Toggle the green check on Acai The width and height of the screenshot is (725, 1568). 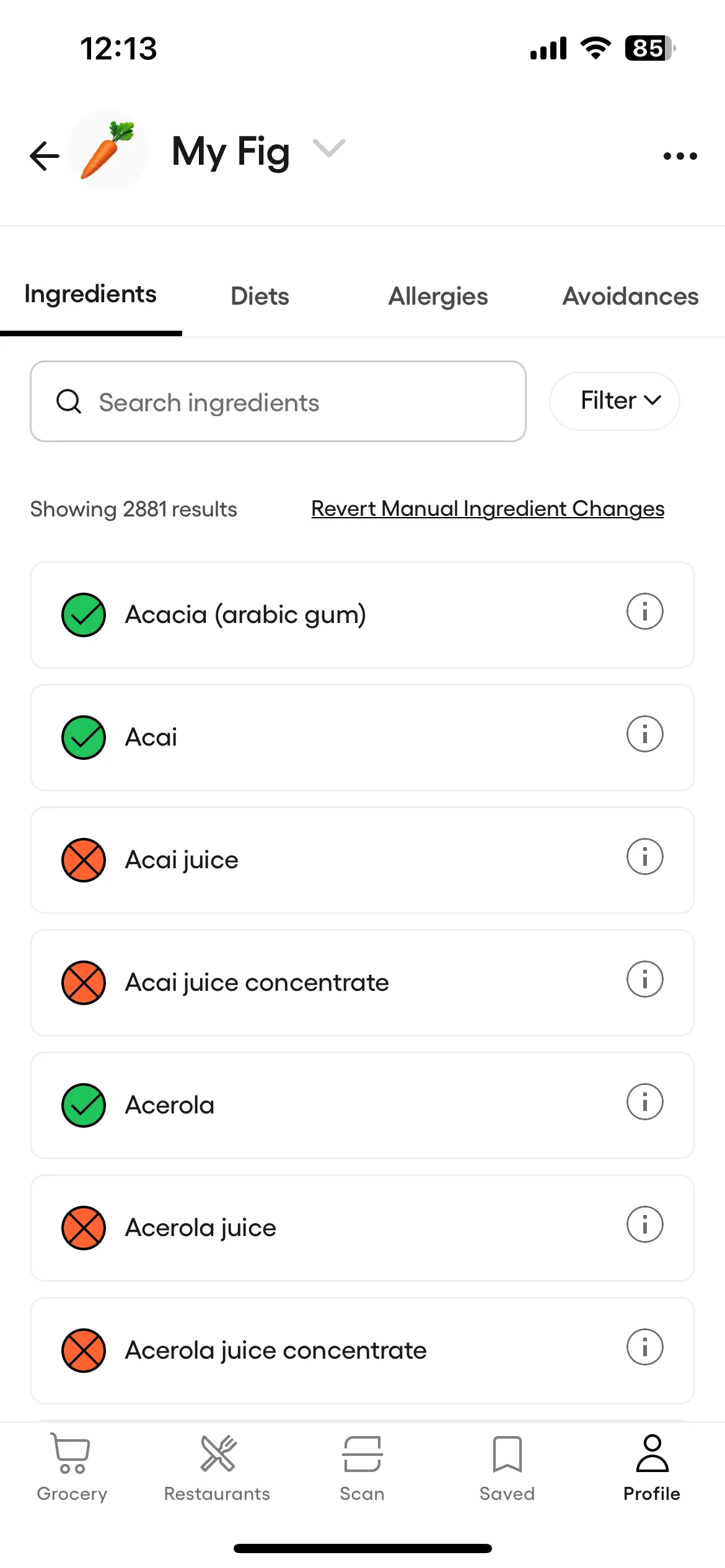(84, 738)
